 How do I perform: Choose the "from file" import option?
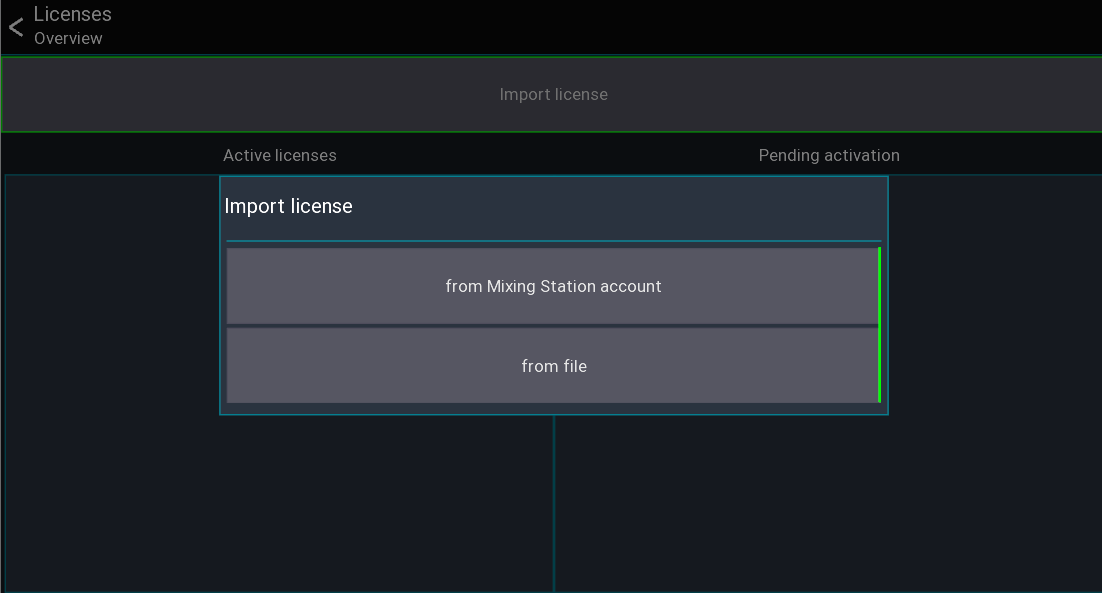[x=552, y=366]
